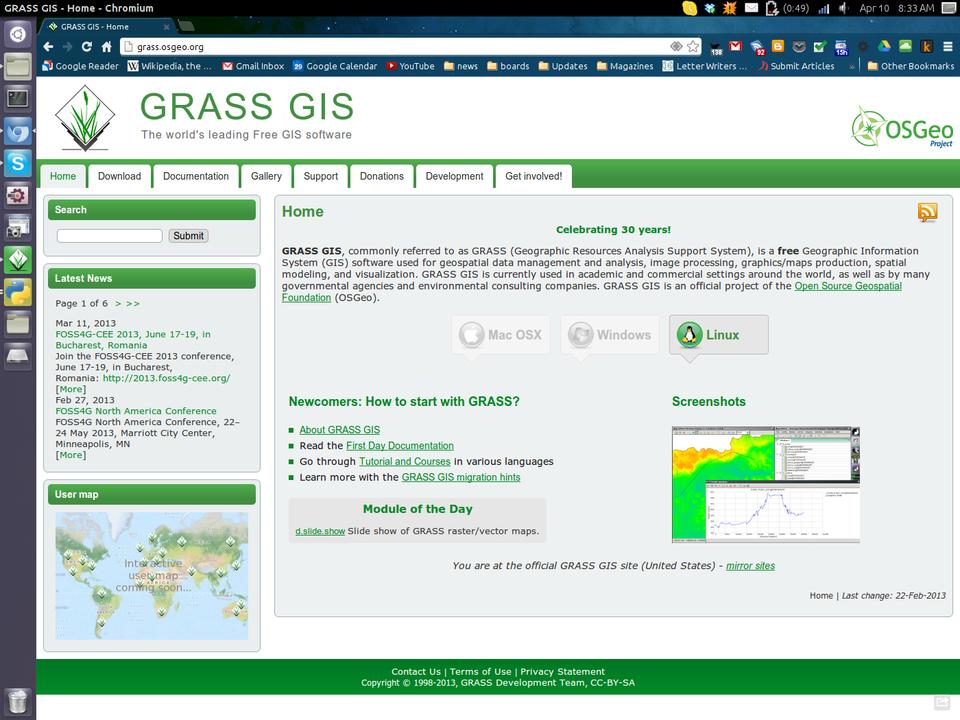Open the Documentation tab

pos(196,176)
